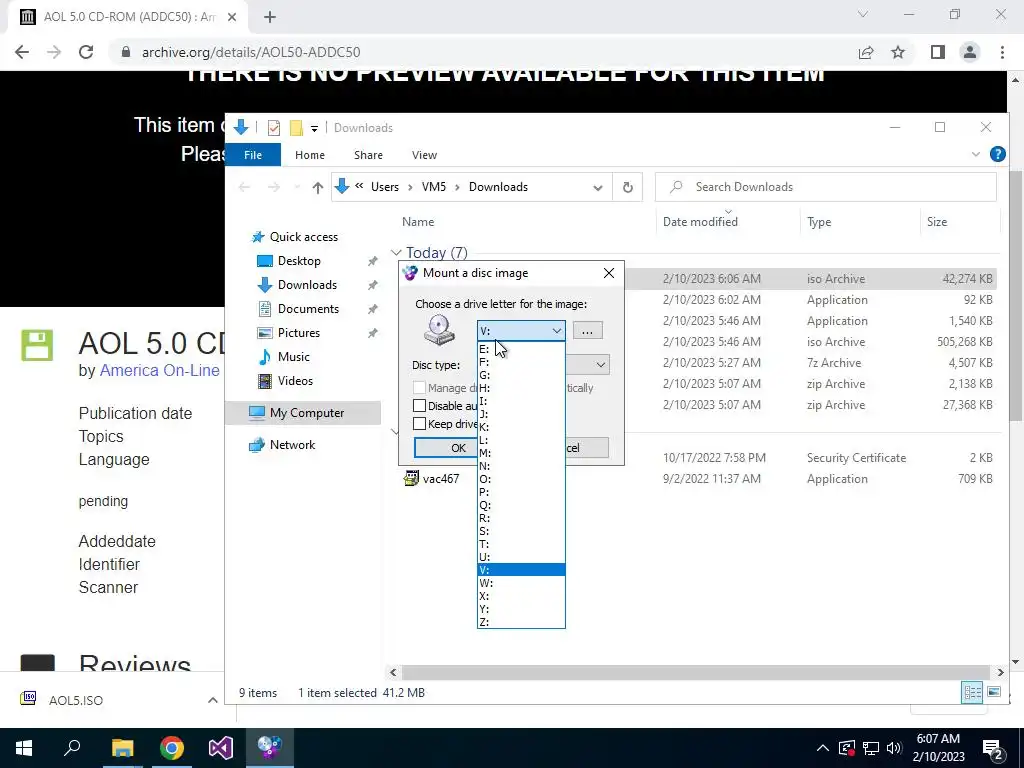Viewport: 1024px width, 768px height.
Task: Open Documents in navigation pane
Action: (x=308, y=309)
